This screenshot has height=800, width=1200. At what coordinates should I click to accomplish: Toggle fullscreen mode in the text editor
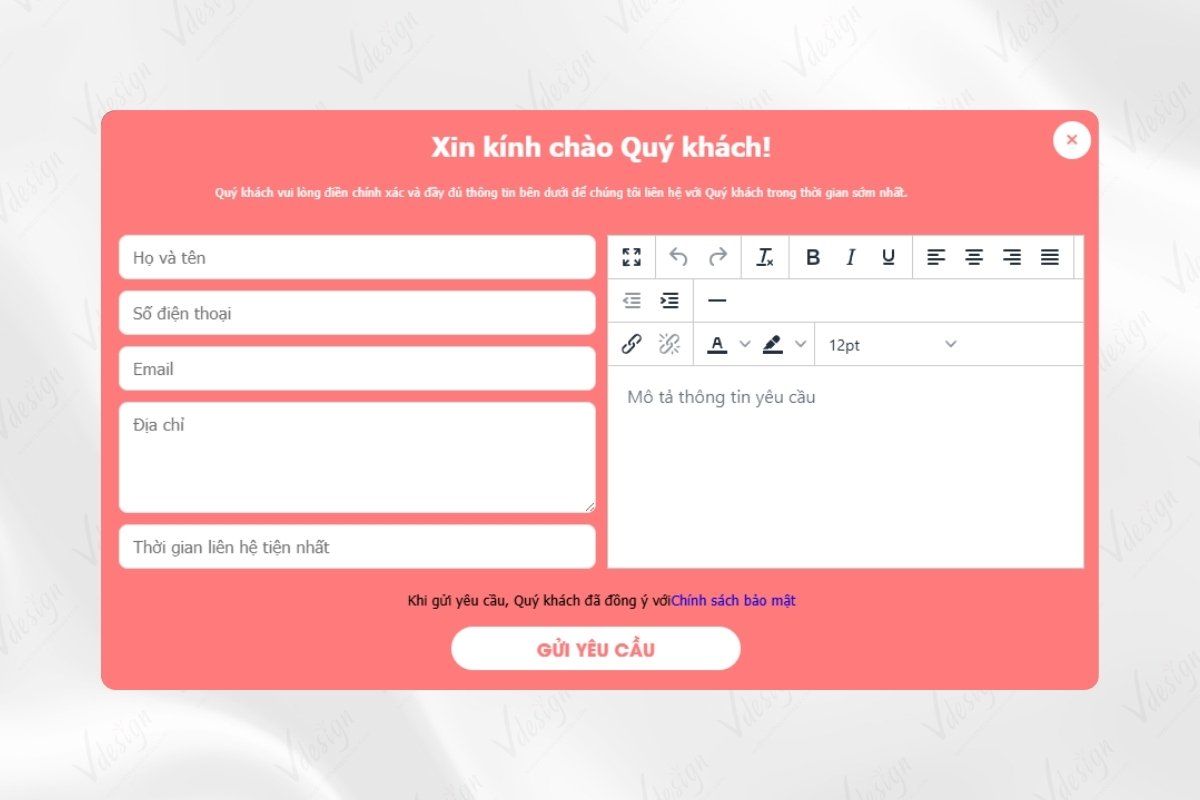tap(631, 257)
